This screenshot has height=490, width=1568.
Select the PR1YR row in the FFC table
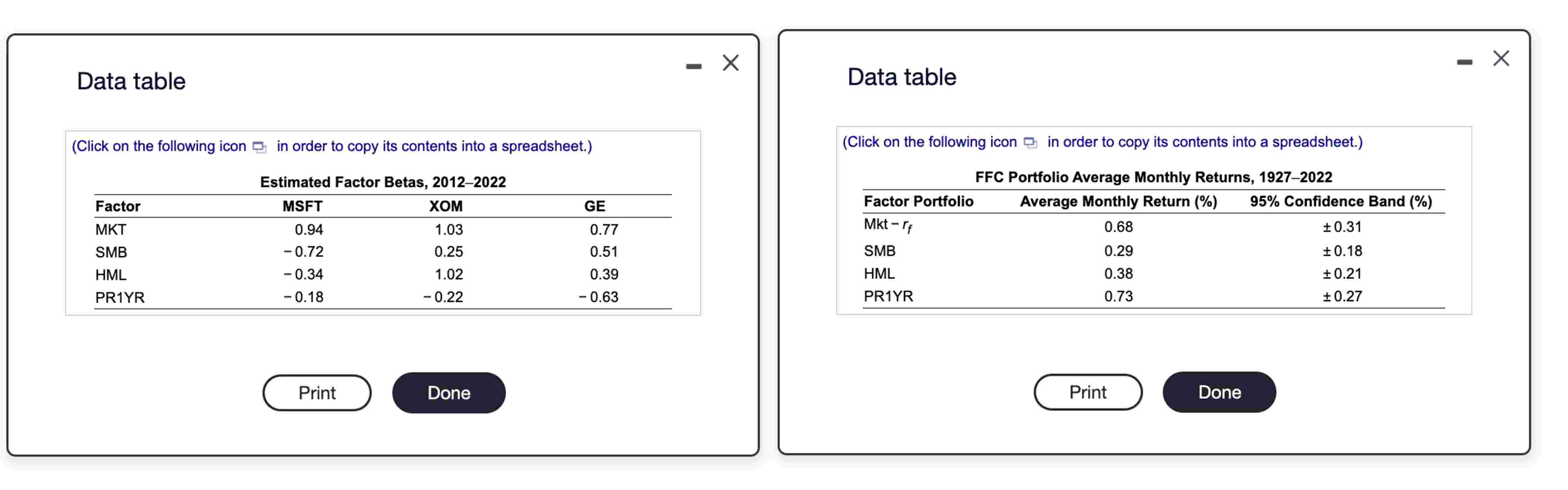coord(888,296)
